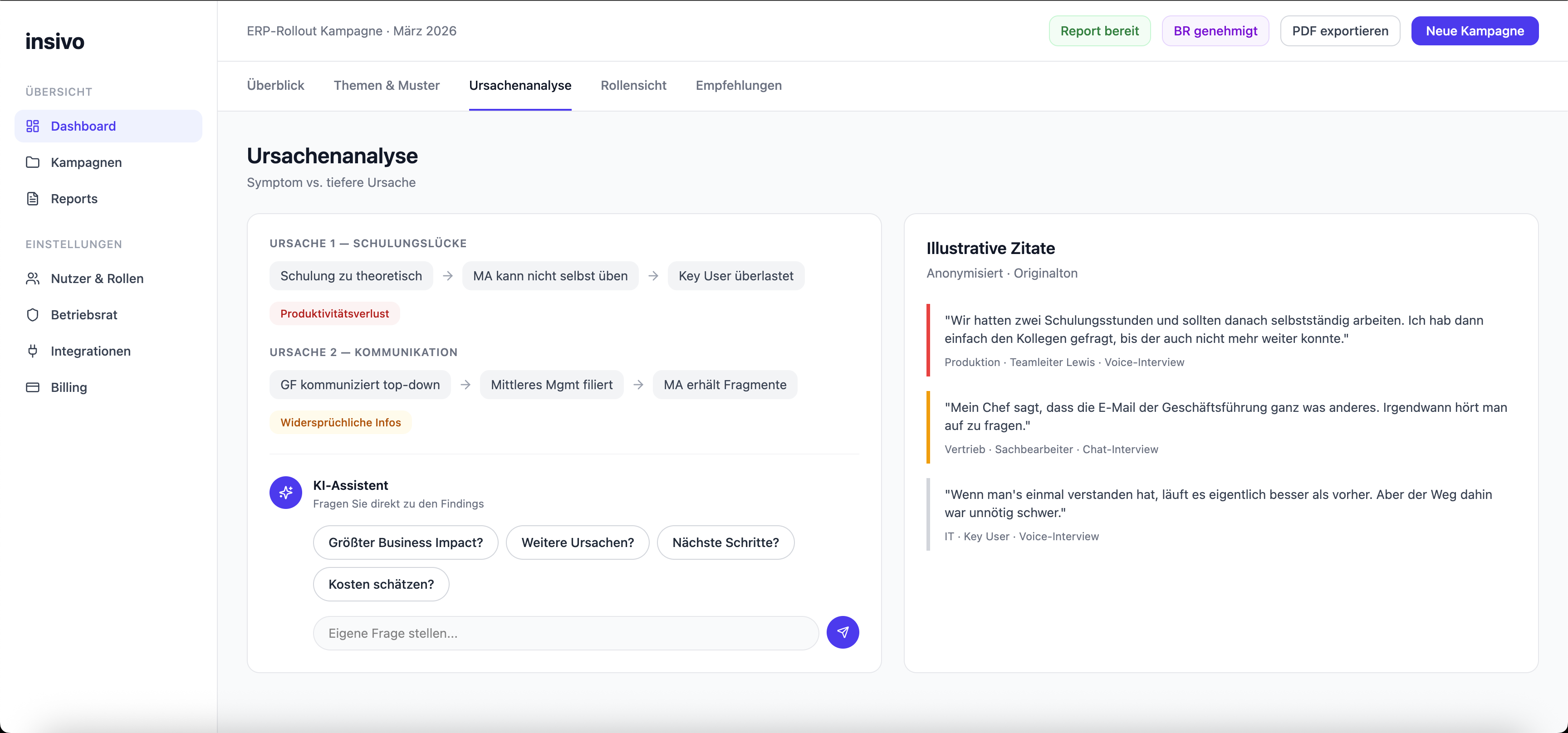Click the PDF exportieren button
This screenshot has width=1568, height=733.
[1340, 31]
